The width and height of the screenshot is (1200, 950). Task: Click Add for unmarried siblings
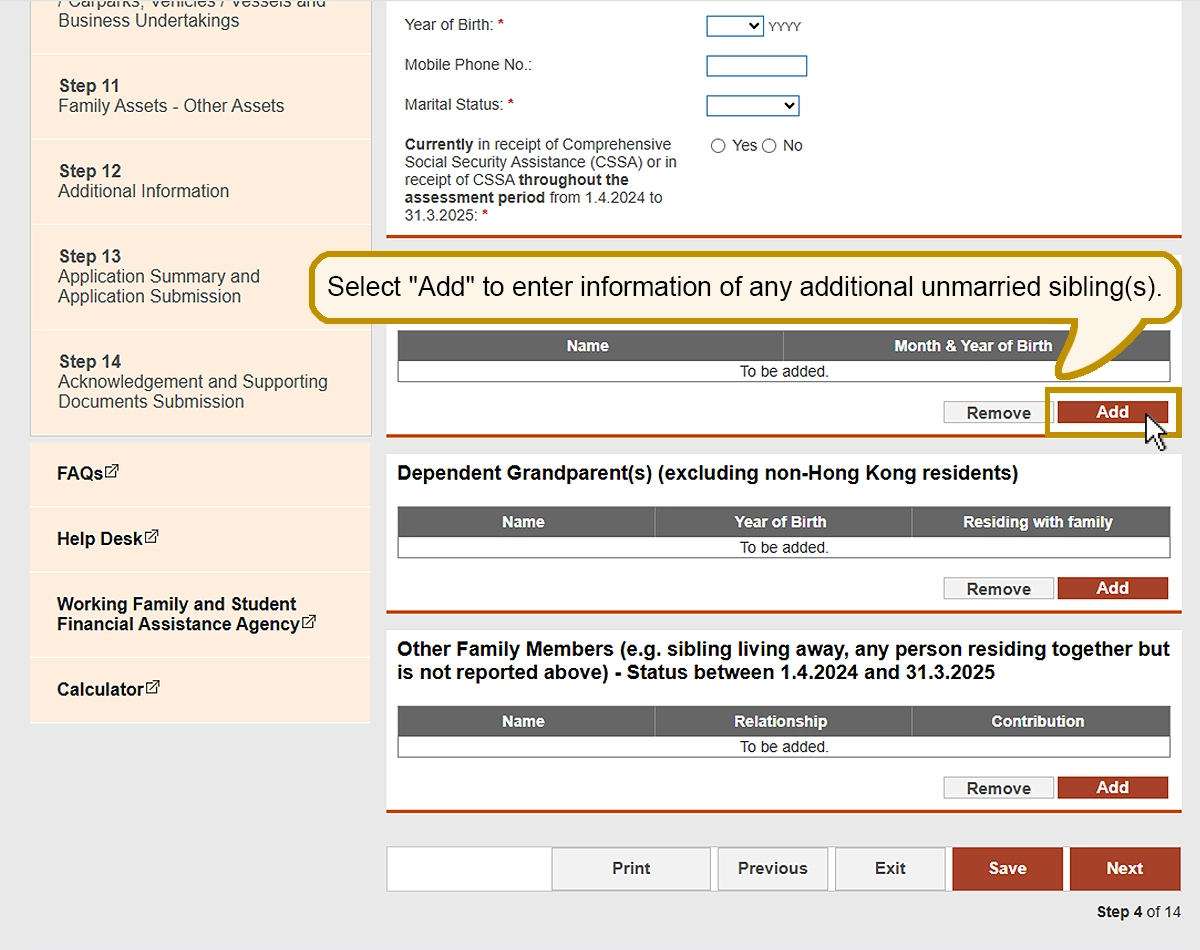tap(1112, 412)
